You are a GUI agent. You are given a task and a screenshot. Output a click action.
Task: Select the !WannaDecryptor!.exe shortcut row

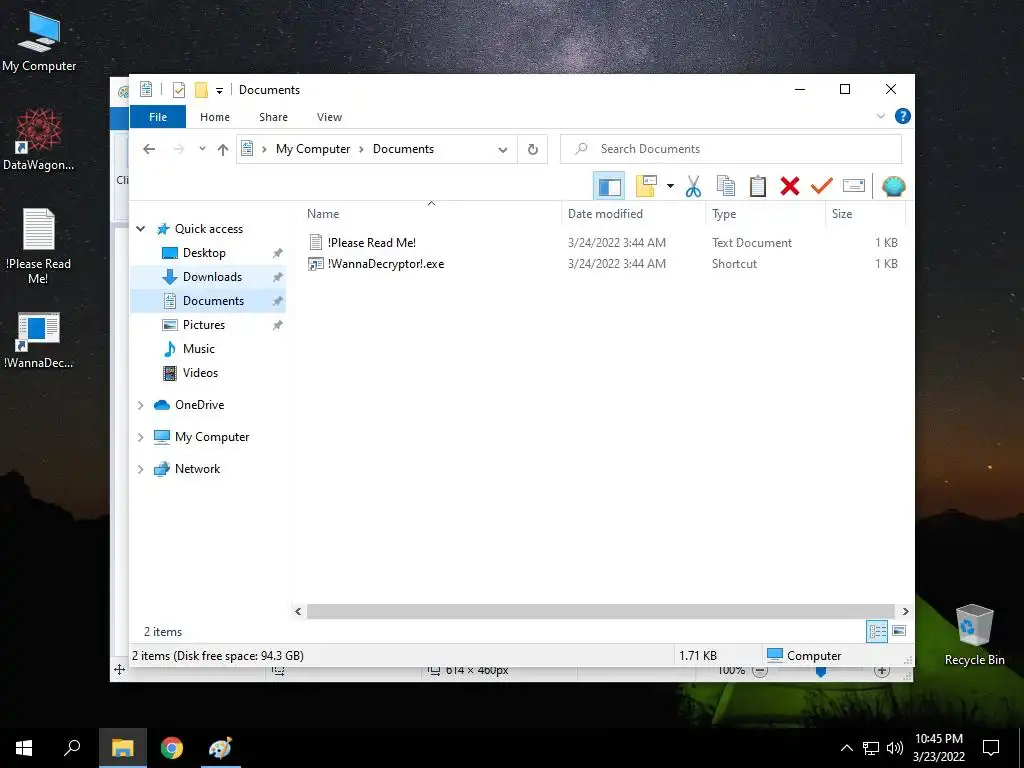tap(603, 264)
